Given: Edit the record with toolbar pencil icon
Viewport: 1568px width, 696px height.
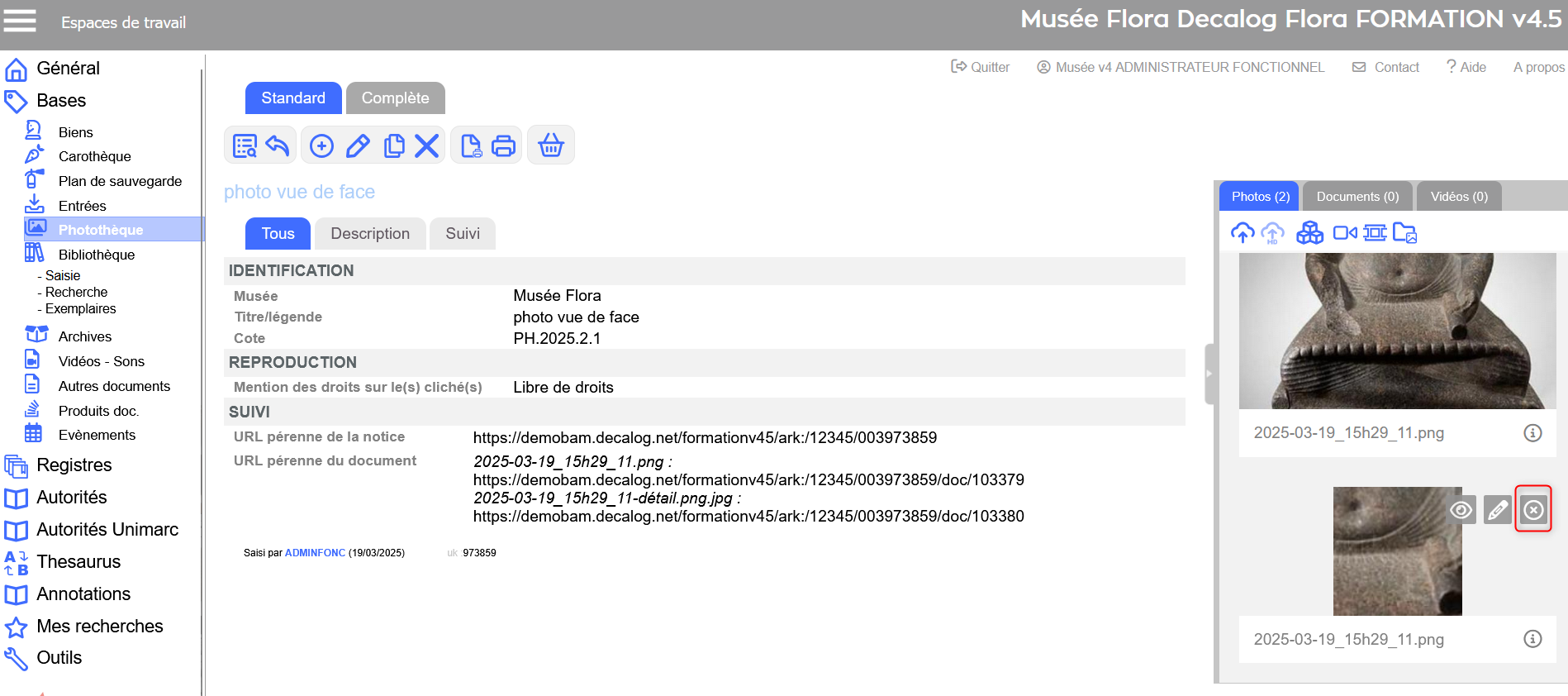Looking at the screenshot, I should pos(358,146).
